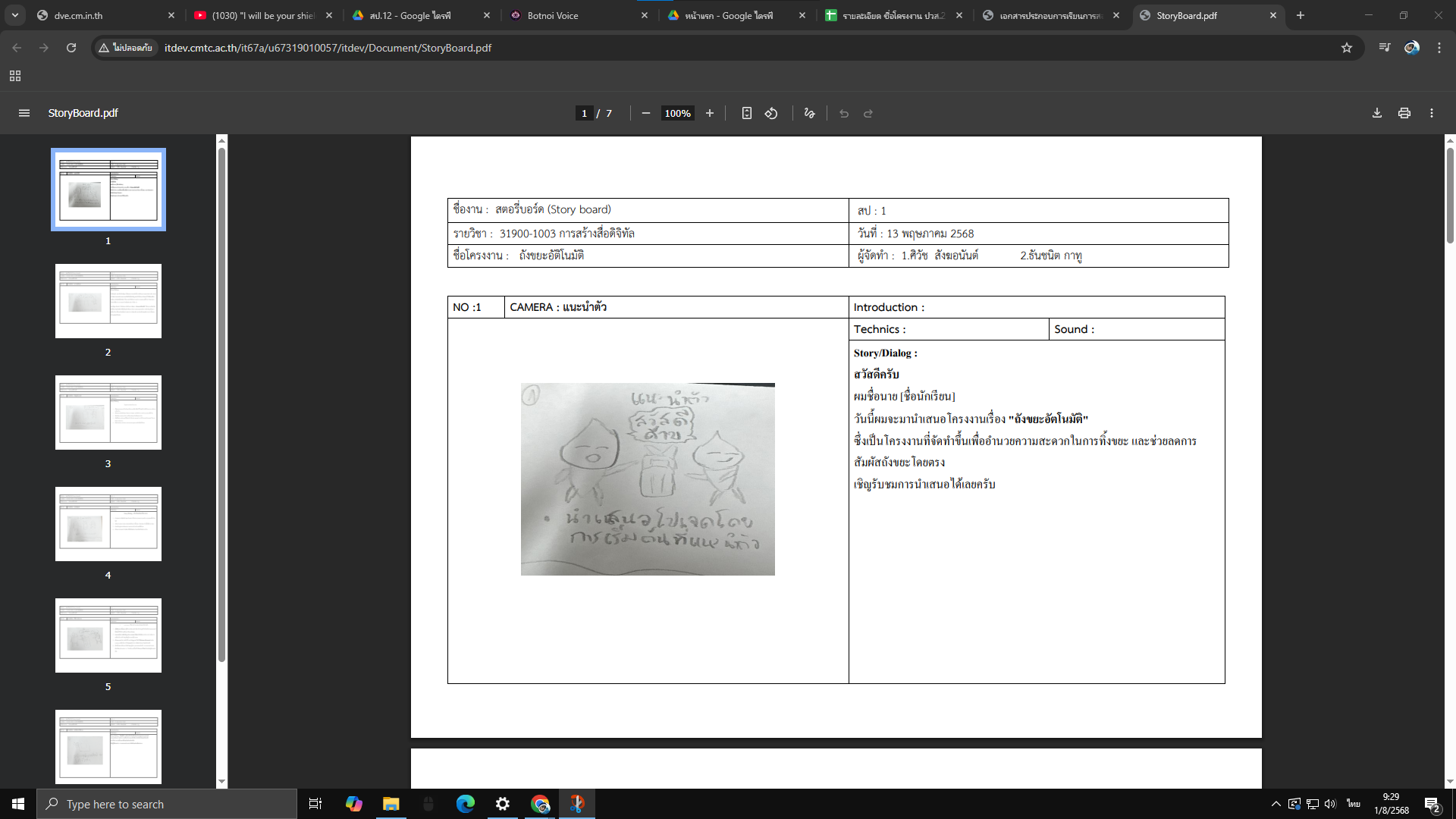Click the page number input field

pyautogui.click(x=584, y=113)
